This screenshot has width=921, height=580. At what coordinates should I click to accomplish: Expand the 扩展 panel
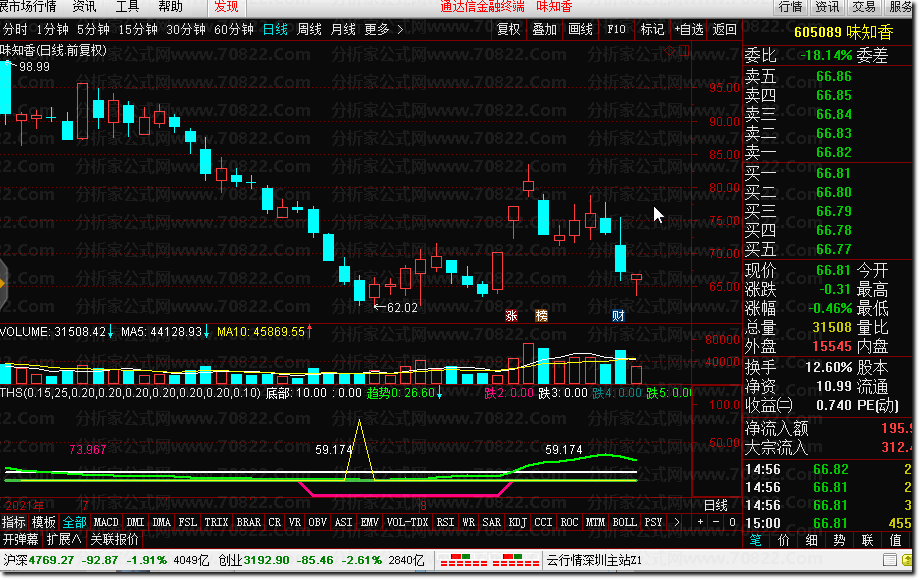(63, 539)
